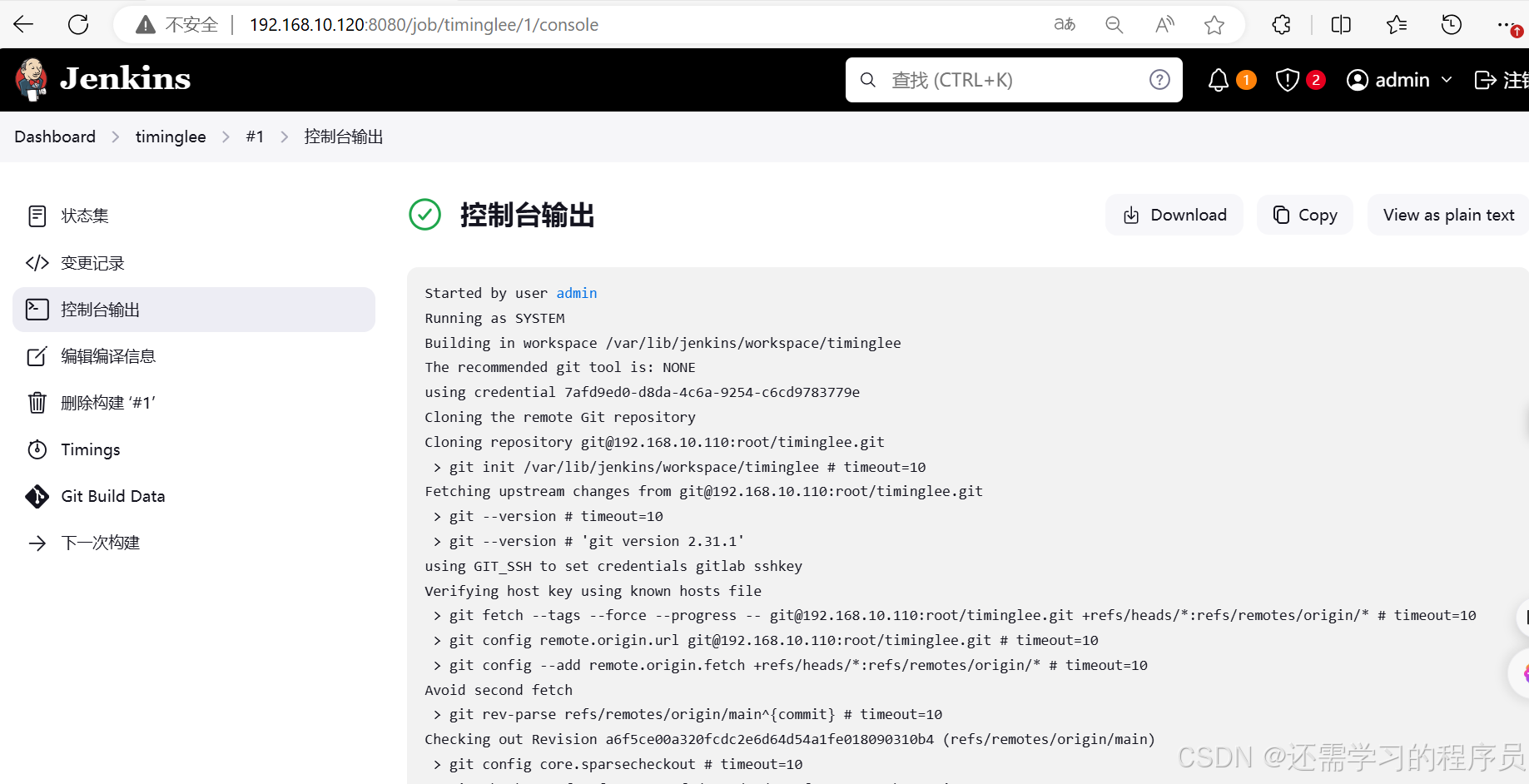Click the green build success check icon
Viewport: 1529px width, 784px height.
[x=424, y=215]
